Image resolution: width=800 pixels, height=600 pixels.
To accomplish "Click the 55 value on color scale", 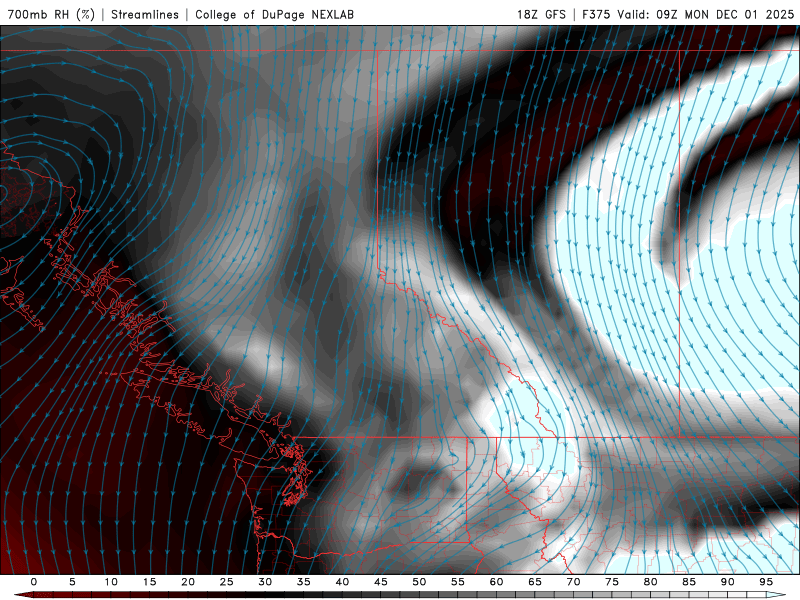I will pyautogui.click(x=458, y=582).
